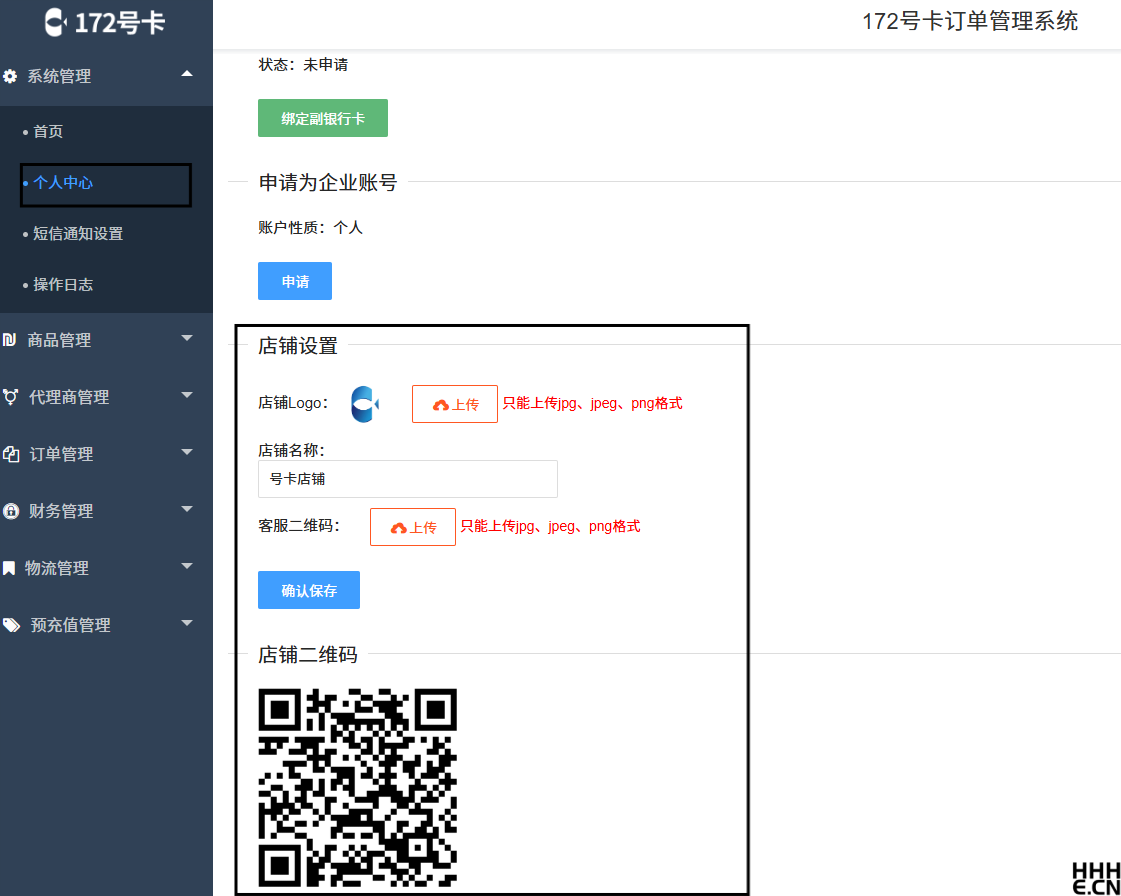Open 订单管理 via its sidebar icon

point(11,453)
